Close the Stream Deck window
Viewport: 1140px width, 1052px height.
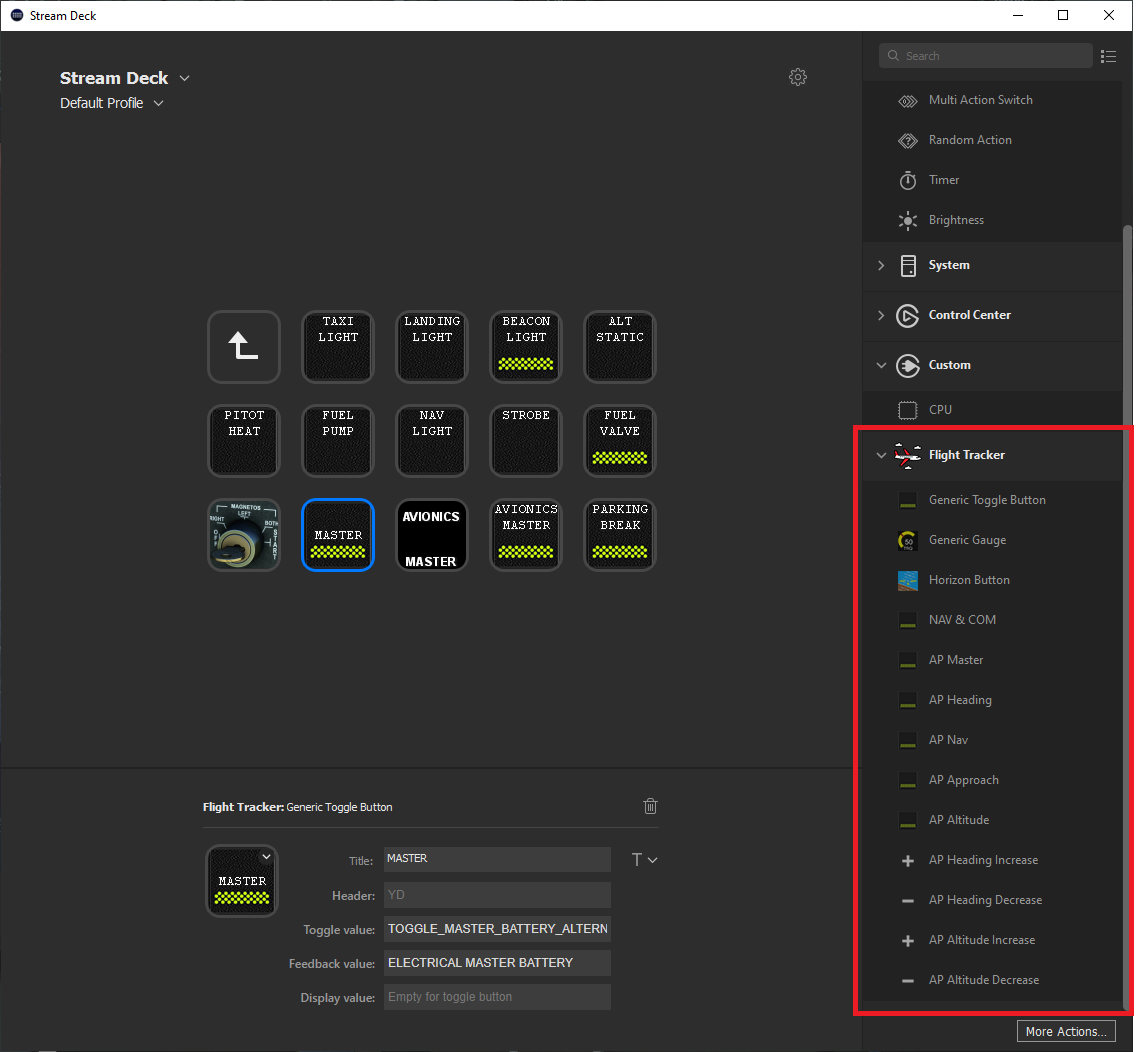[x=1109, y=15]
